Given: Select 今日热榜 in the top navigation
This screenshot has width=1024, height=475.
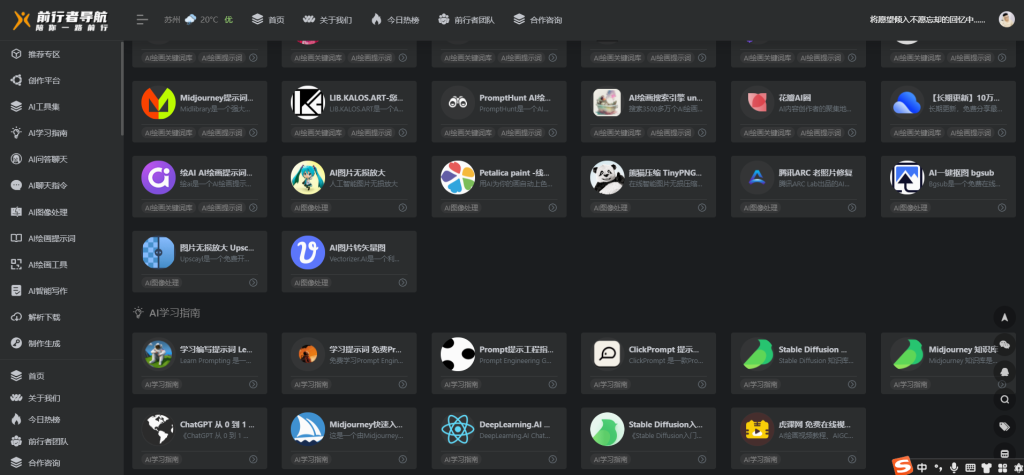Looking at the screenshot, I should tap(395, 20).
